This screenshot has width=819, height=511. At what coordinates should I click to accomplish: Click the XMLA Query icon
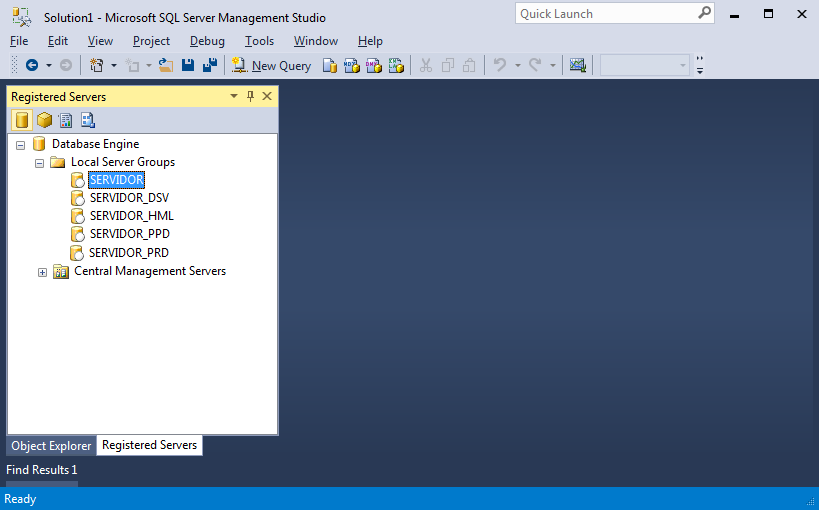(396, 65)
